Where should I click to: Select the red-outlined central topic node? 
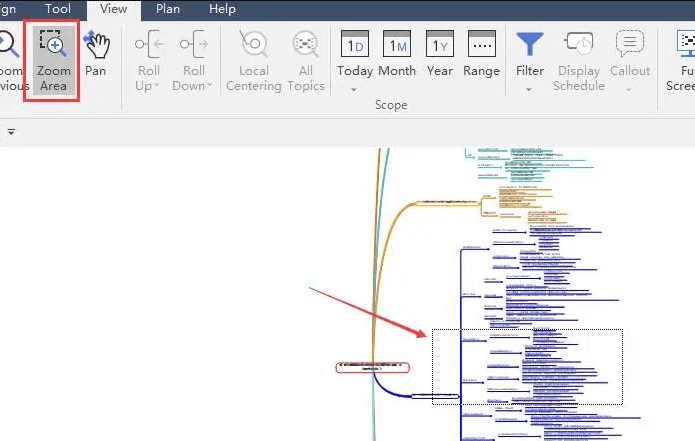pyautogui.click(x=372, y=366)
